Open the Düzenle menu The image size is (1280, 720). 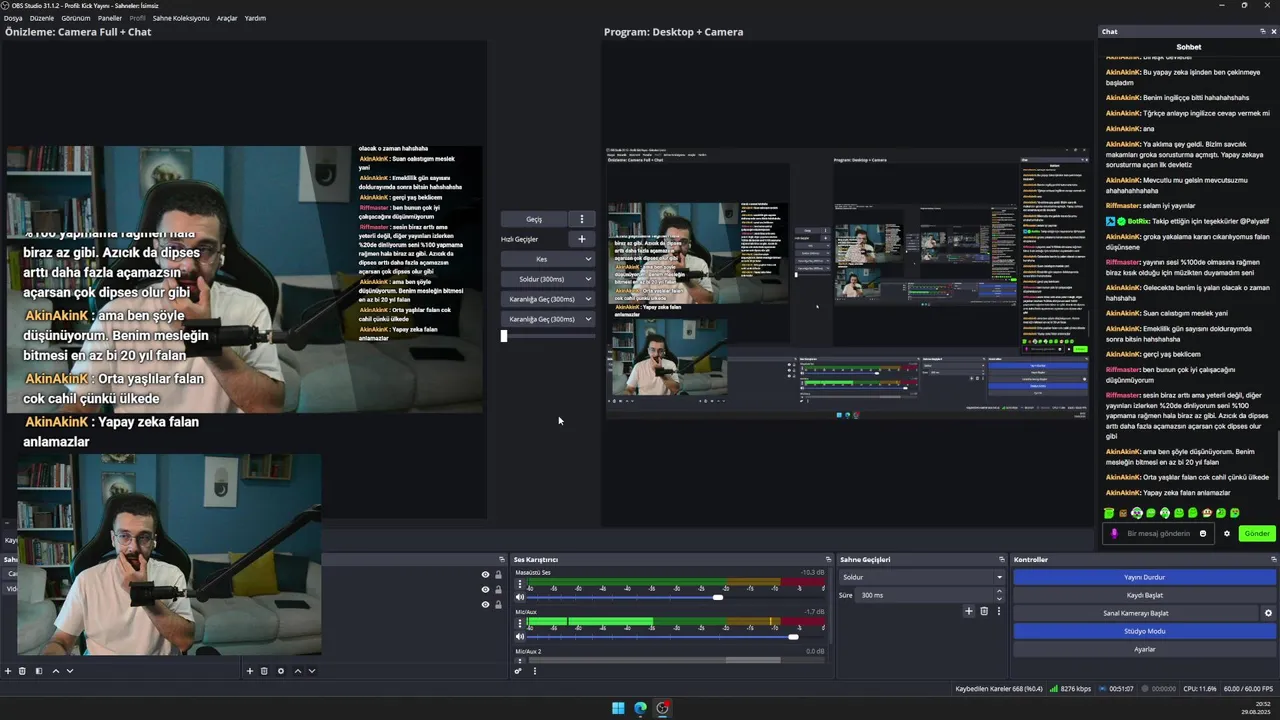pyautogui.click(x=42, y=18)
